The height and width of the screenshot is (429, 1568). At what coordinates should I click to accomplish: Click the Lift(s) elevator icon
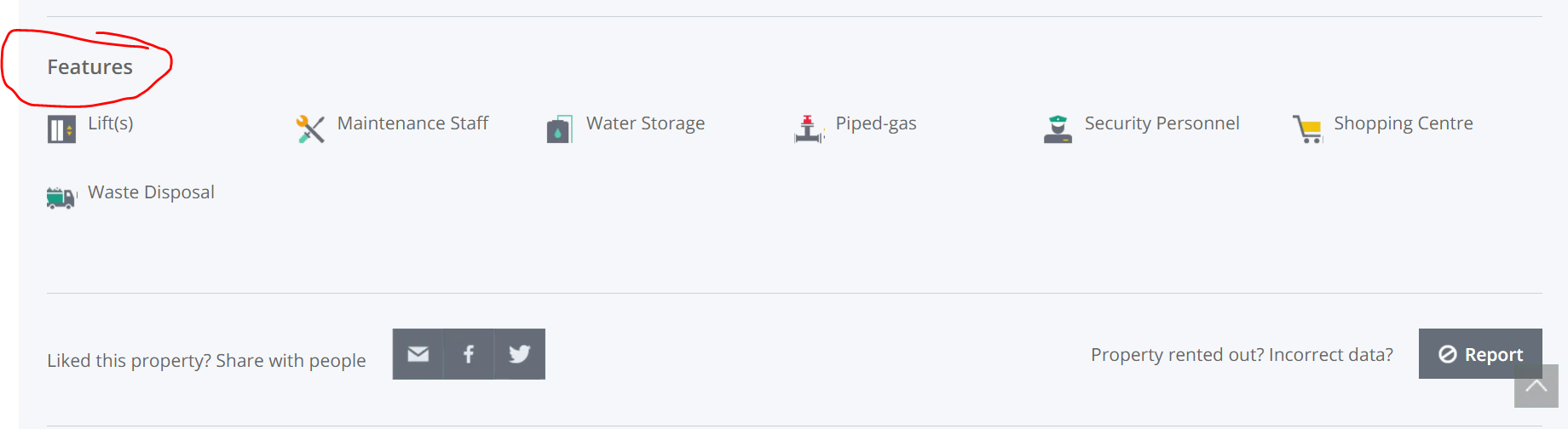(x=61, y=129)
